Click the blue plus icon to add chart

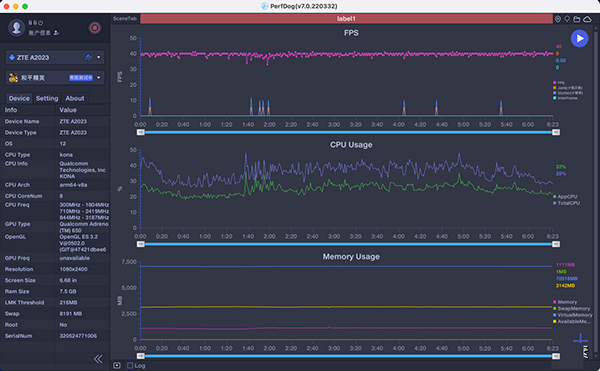[x=580, y=338]
